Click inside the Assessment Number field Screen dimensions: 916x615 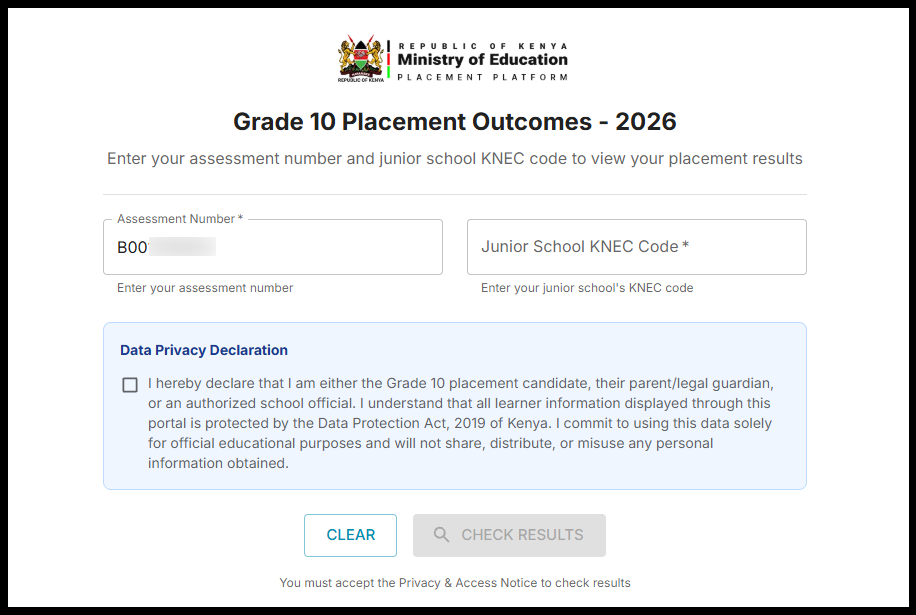pos(272,246)
